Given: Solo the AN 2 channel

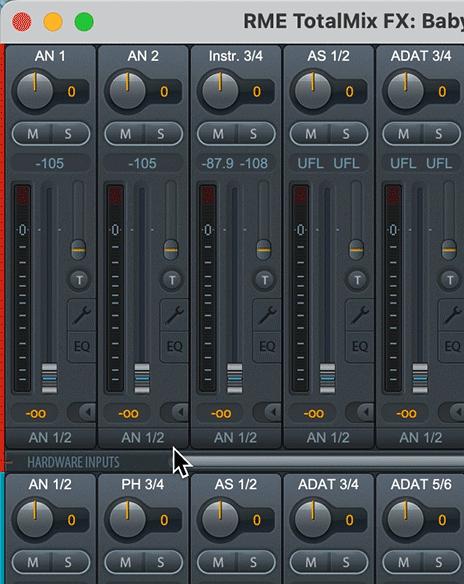Looking at the screenshot, I should click(161, 134).
